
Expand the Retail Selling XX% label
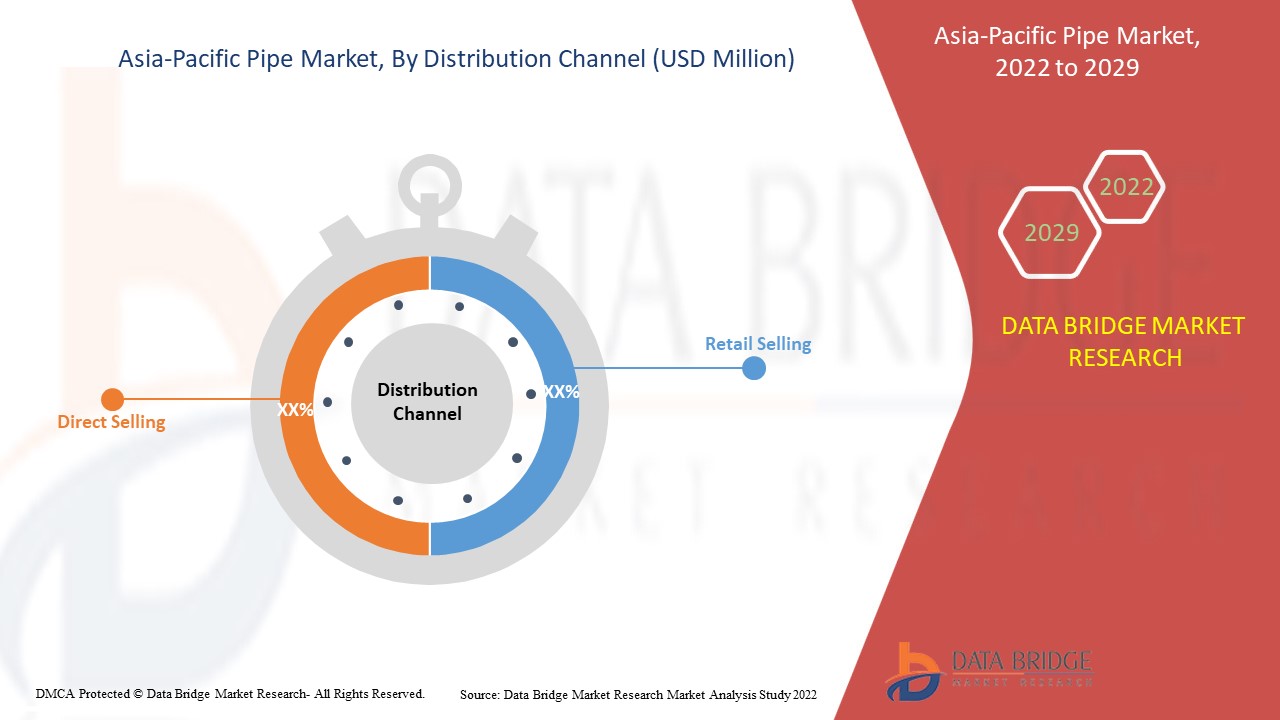point(563,392)
